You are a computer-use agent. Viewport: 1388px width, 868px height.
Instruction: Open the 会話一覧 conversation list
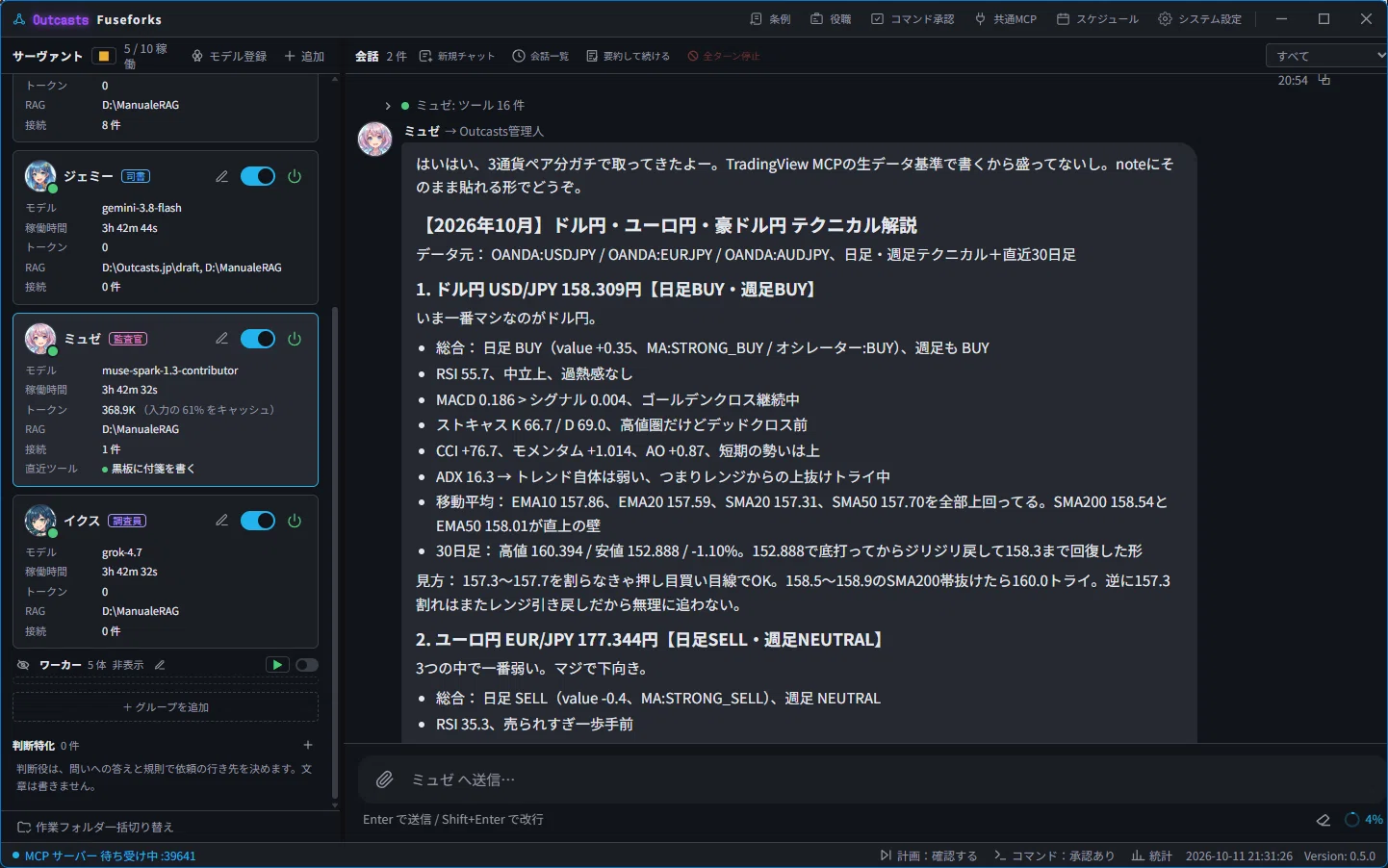point(541,56)
